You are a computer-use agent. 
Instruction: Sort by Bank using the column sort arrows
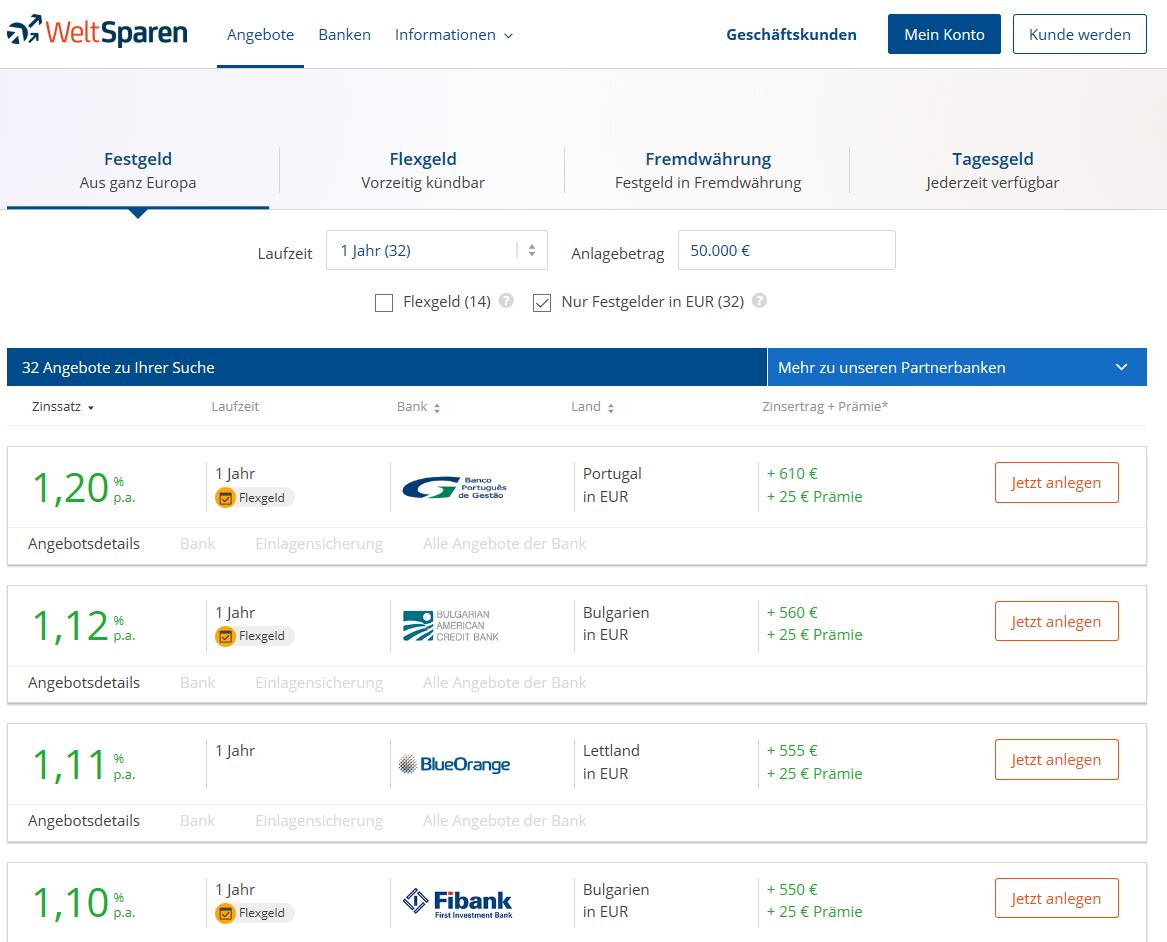coord(437,408)
